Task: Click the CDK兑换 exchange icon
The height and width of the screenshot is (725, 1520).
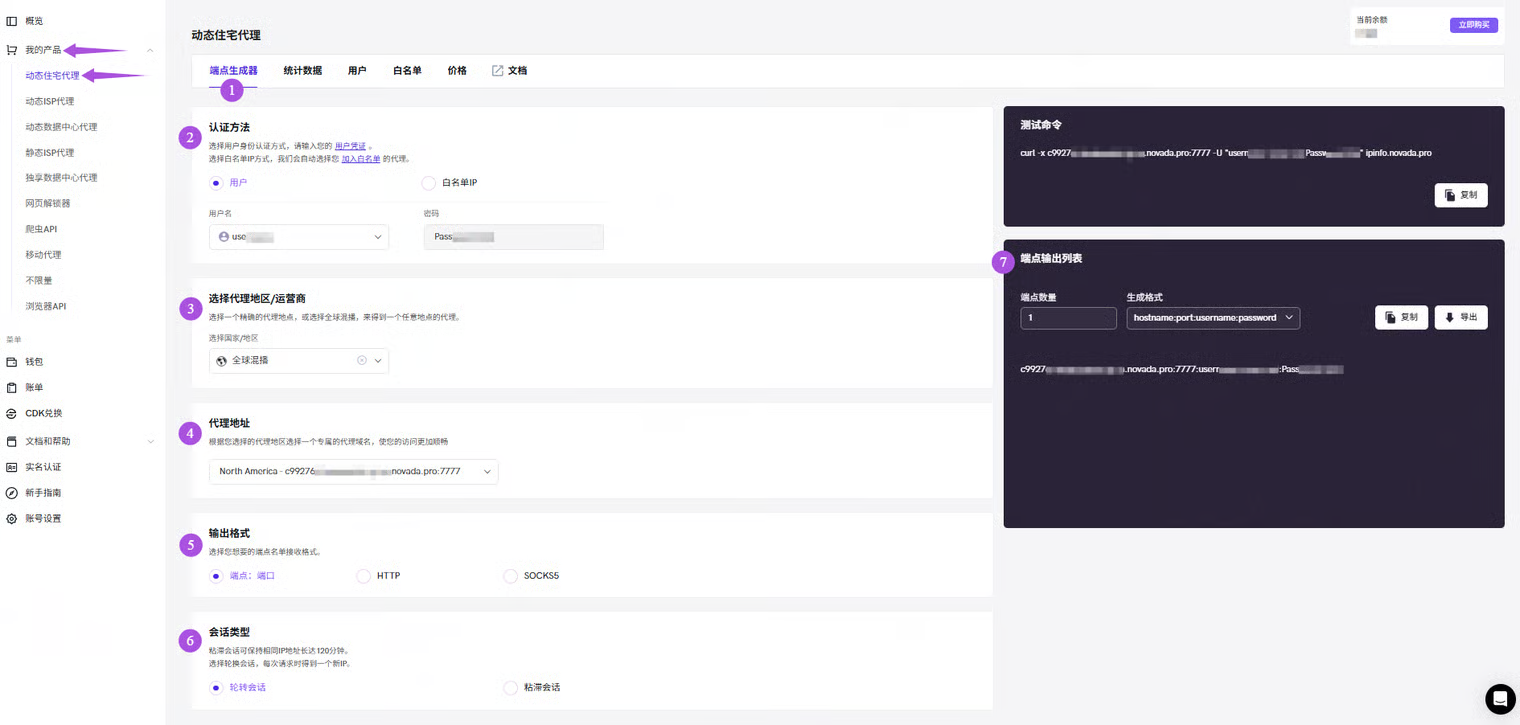Action: point(12,413)
